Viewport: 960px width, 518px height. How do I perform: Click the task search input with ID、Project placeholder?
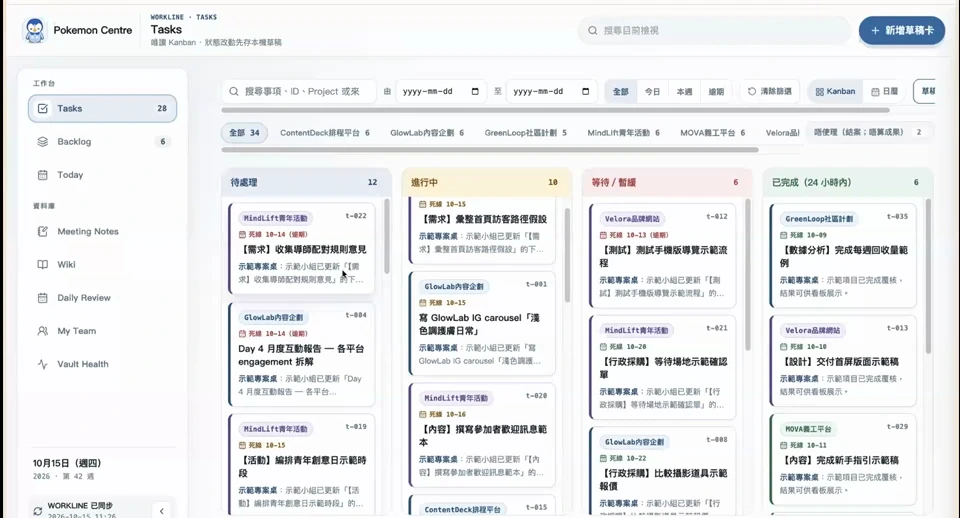pyautogui.click(x=299, y=91)
